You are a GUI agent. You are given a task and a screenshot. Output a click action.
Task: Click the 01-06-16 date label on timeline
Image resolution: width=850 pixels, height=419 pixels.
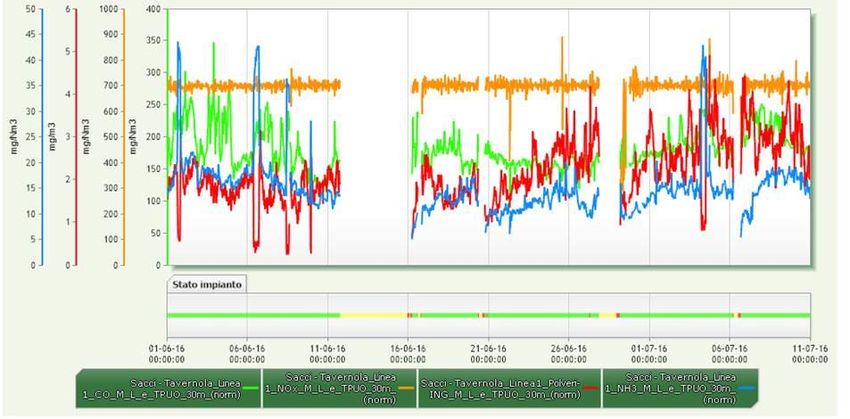pos(167,353)
